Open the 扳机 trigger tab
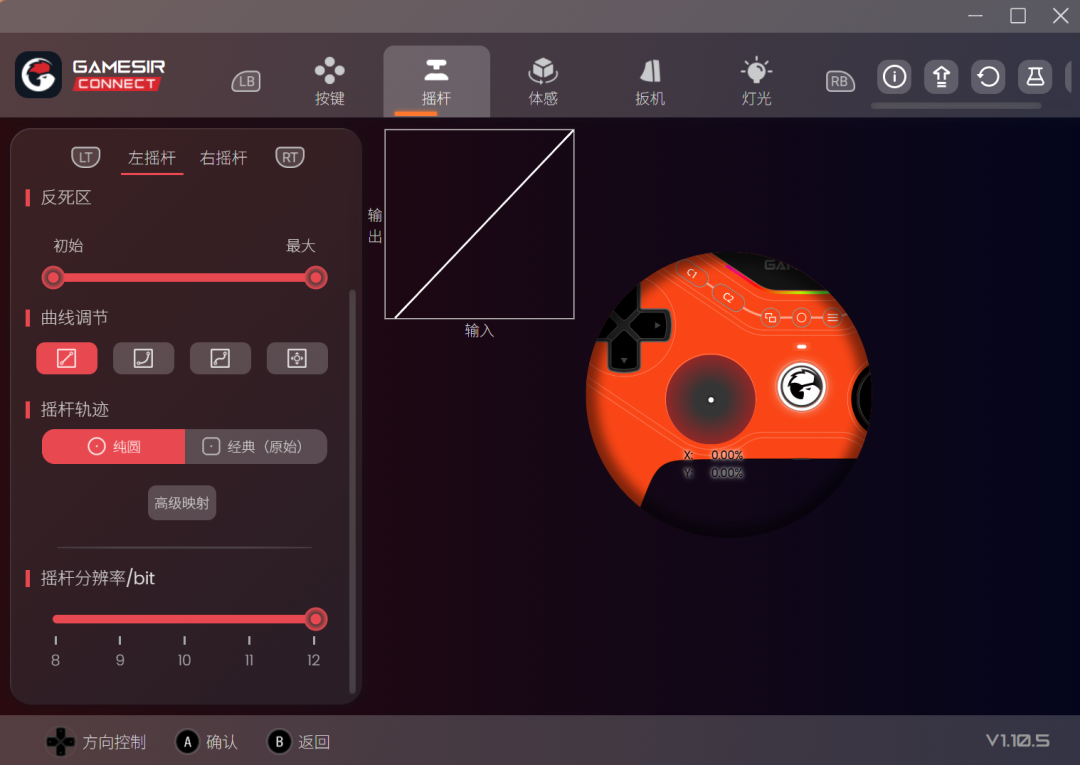1080x765 pixels. click(x=650, y=81)
